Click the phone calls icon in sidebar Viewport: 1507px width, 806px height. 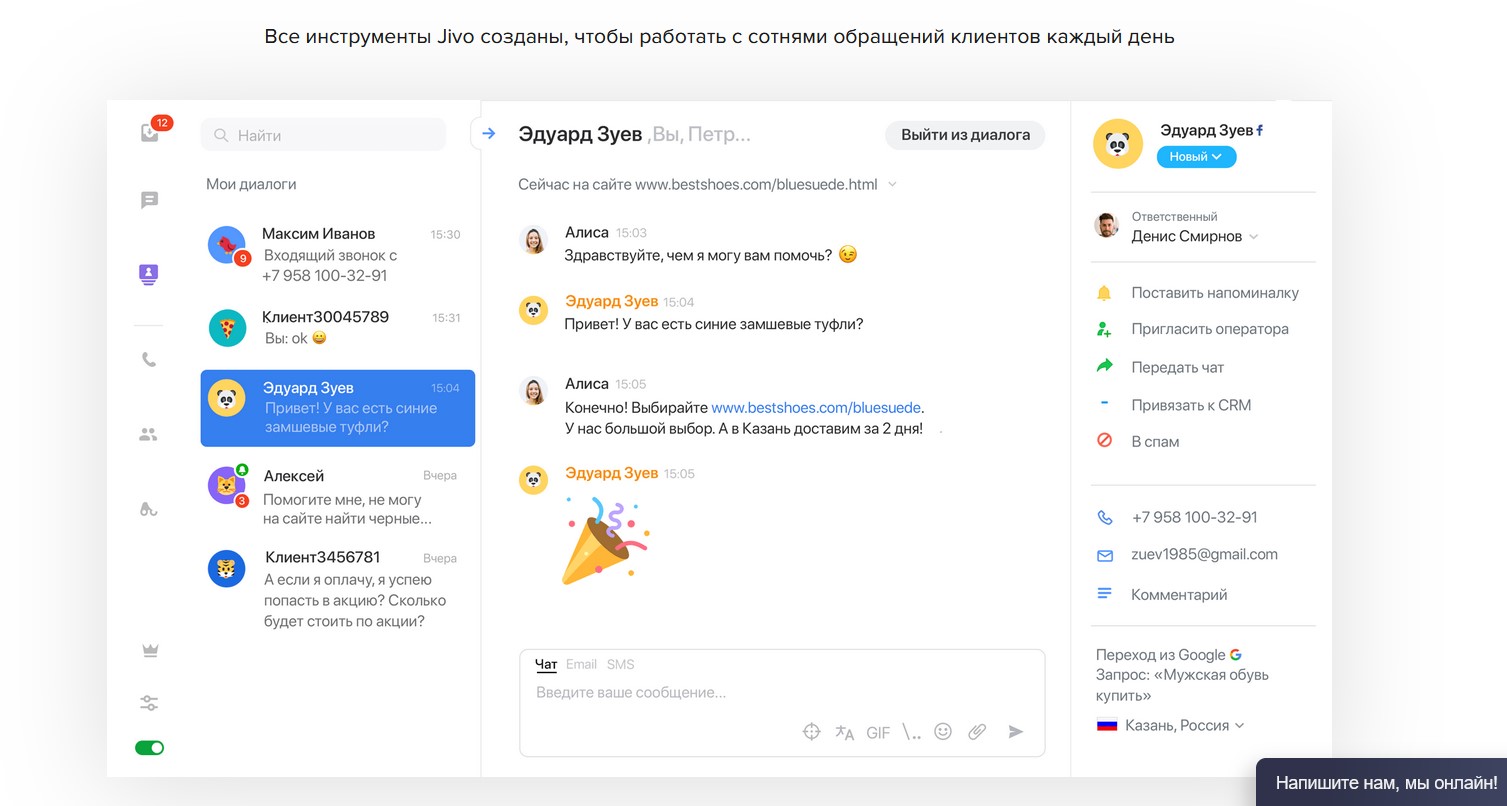(149, 360)
